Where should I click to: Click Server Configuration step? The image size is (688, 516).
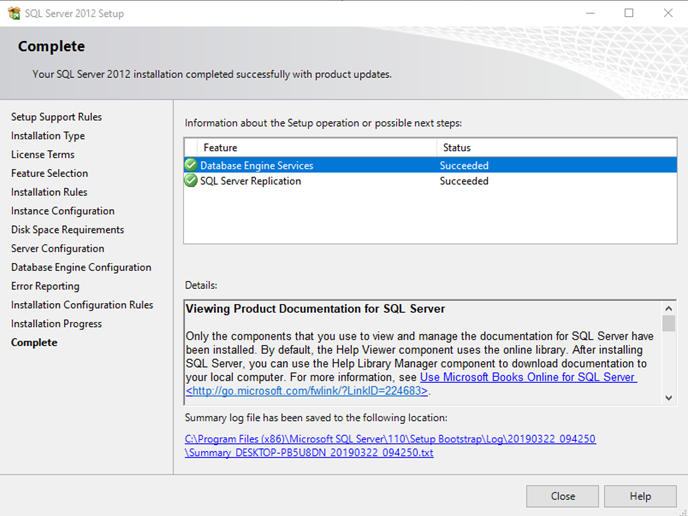57,248
